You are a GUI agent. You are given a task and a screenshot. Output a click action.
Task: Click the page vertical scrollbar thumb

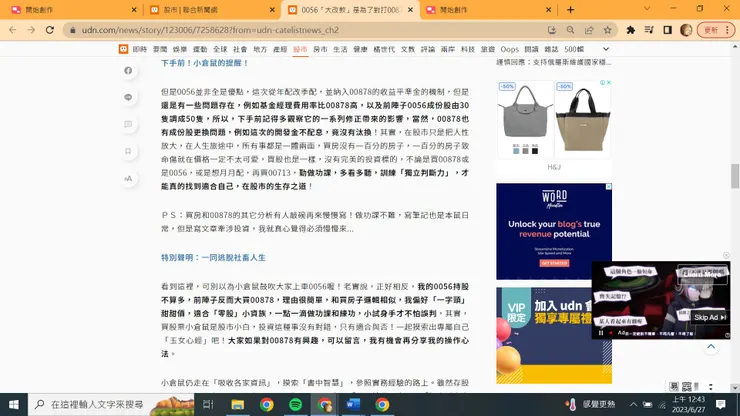(x=735, y=176)
